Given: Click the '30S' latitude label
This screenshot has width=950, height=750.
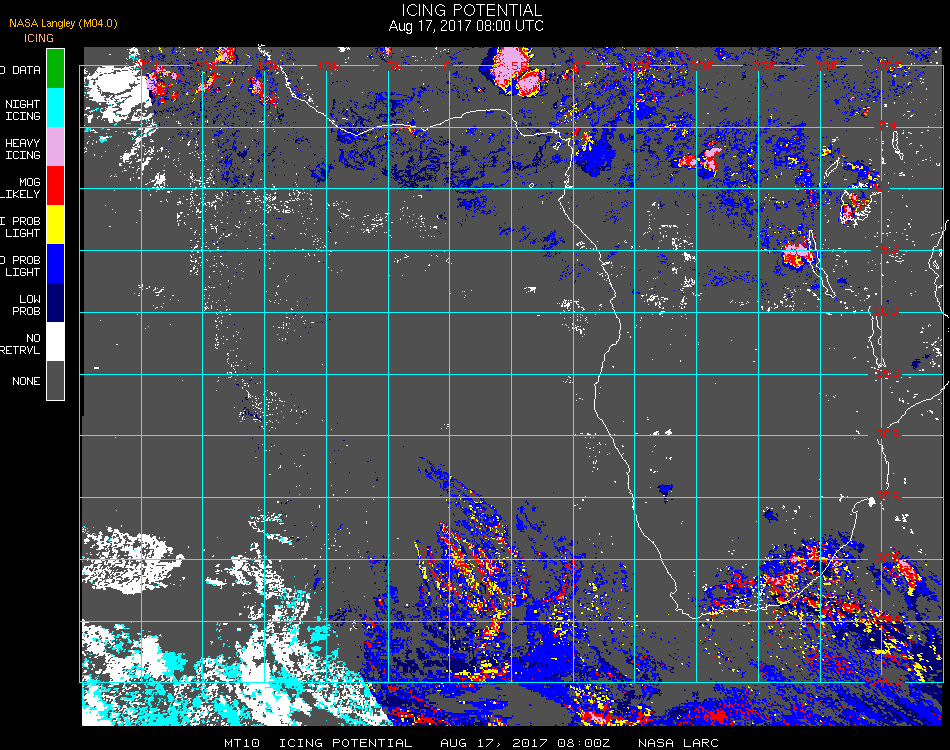Looking at the screenshot, I should click(x=888, y=558).
